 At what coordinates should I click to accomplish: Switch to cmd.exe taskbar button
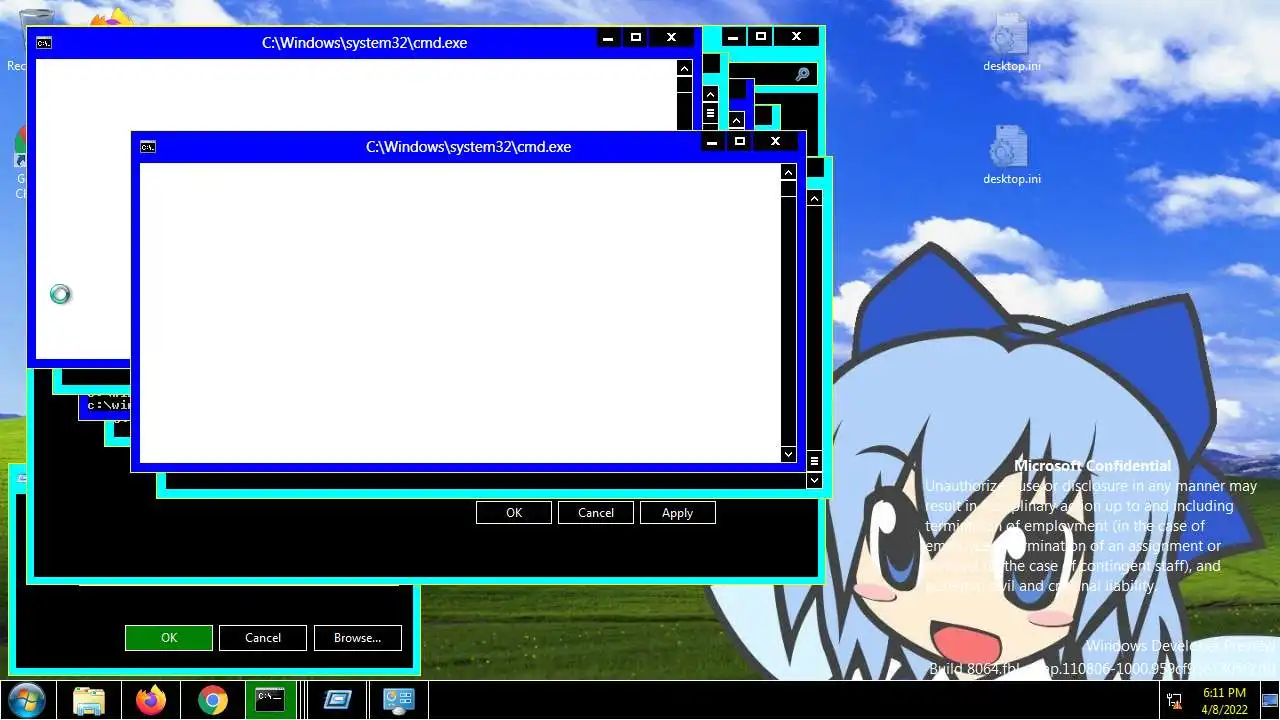[x=270, y=700]
